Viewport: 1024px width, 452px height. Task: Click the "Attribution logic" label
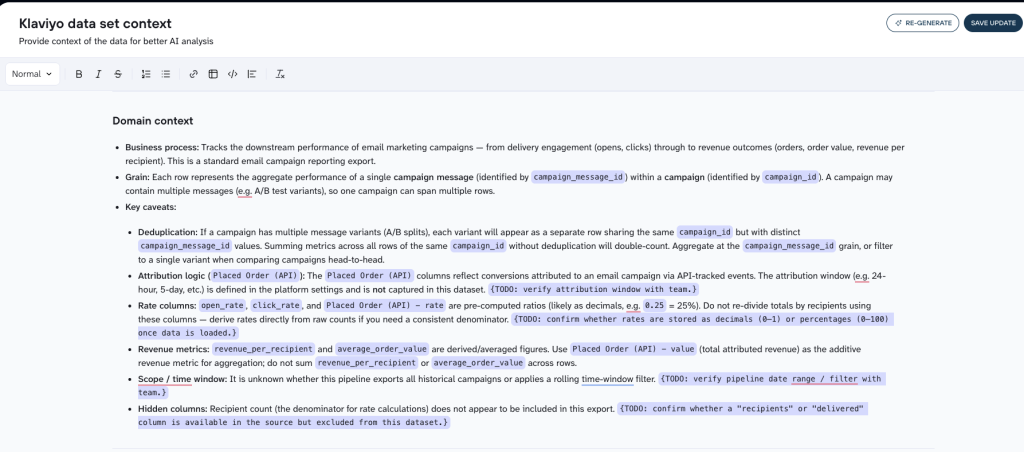tap(171, 276)
